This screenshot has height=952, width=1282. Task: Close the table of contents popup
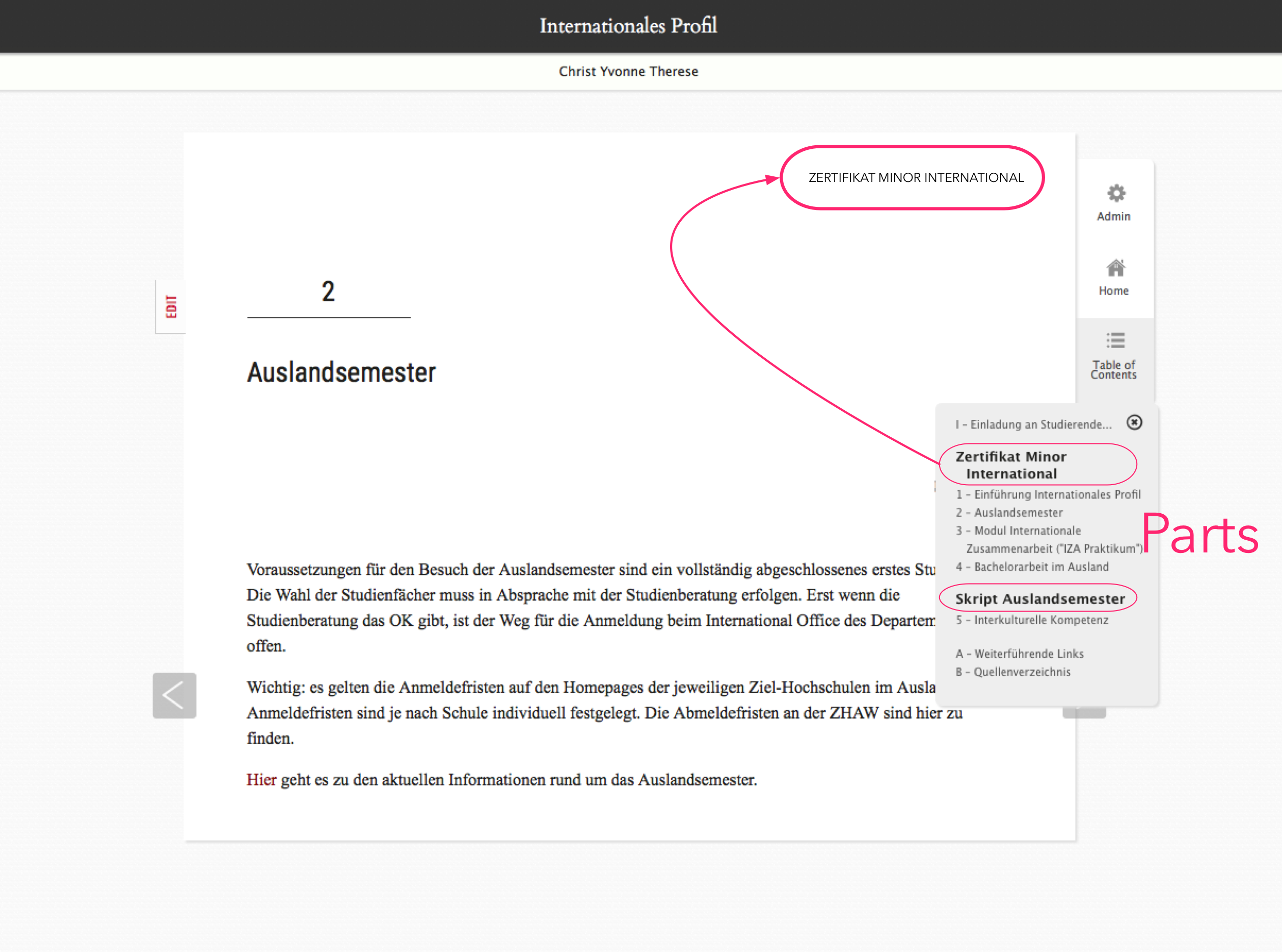coord(1134,422)
